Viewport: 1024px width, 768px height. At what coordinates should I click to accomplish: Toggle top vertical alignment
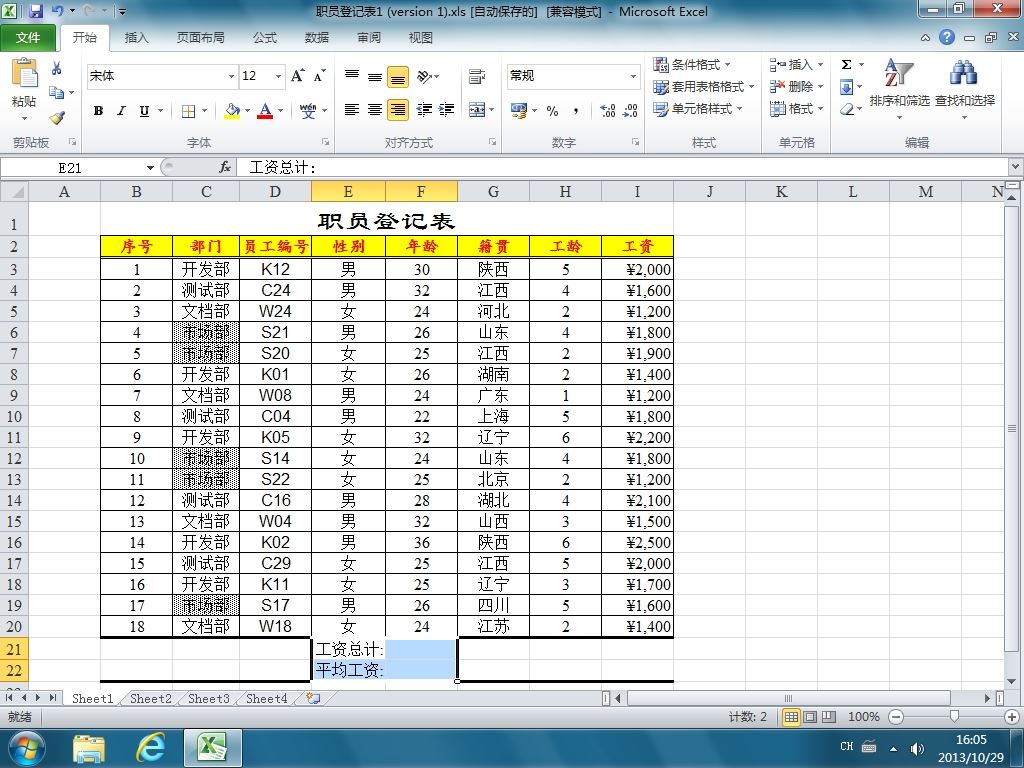click(x=352, y=77)
